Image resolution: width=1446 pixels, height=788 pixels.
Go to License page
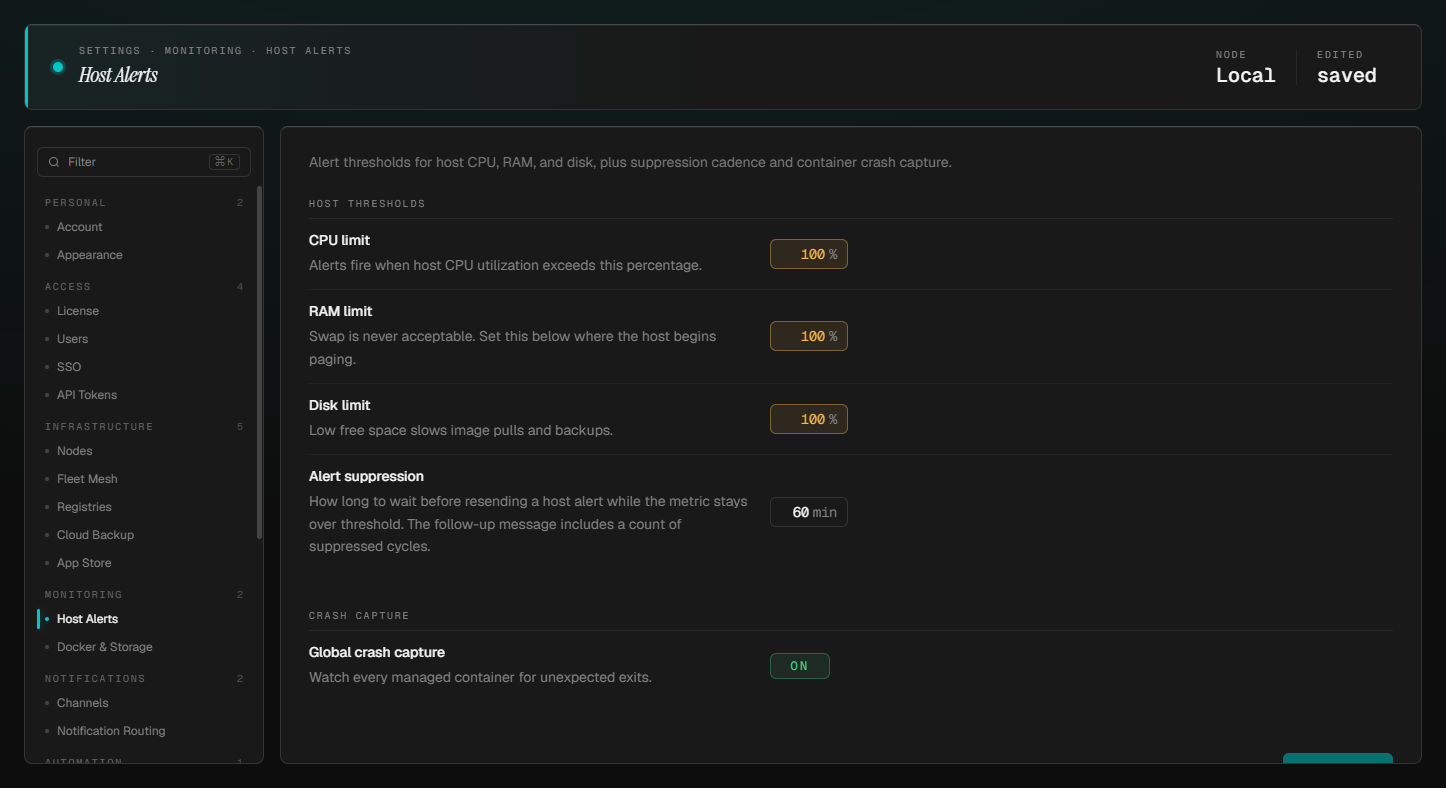(77, 311)
